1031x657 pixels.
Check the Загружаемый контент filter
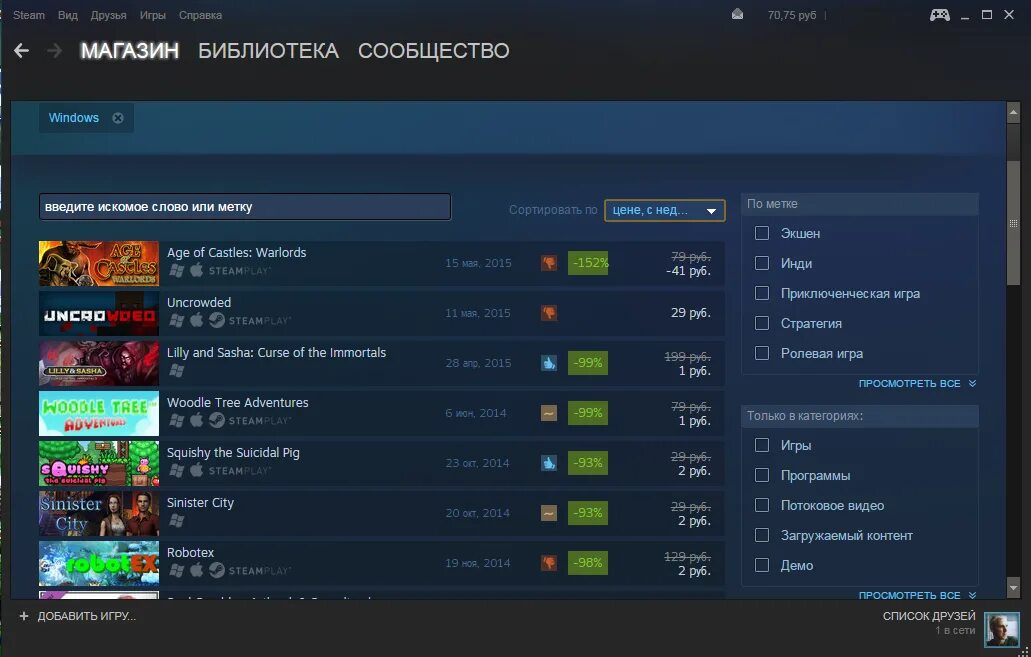click(x=762, y=535)
